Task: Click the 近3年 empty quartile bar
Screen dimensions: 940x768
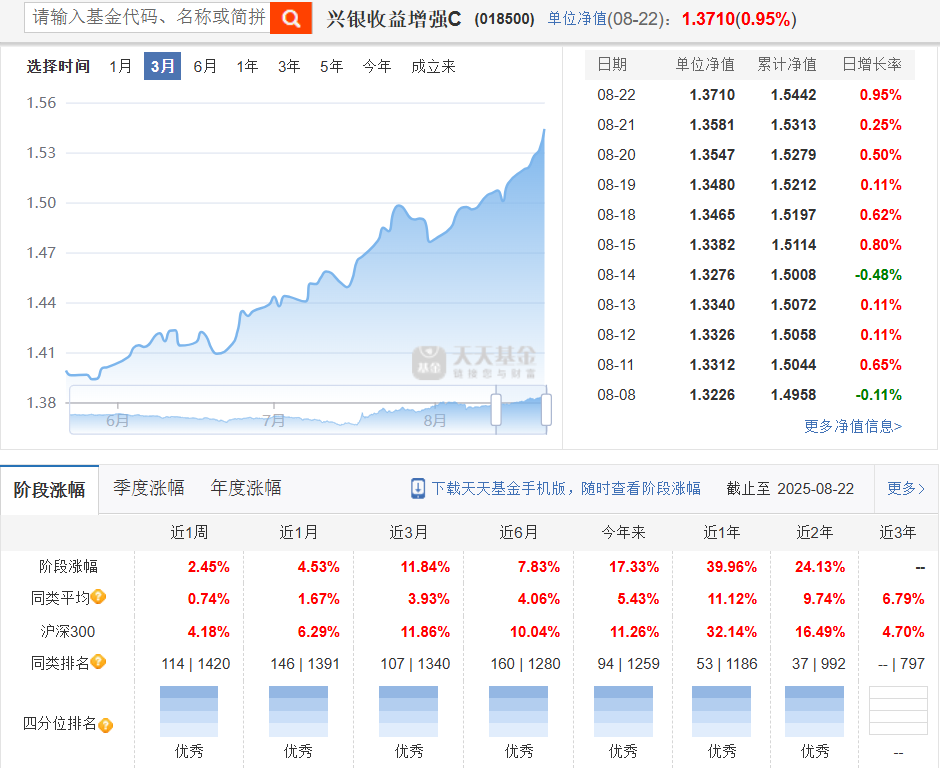Action: (x=898, y=710)
